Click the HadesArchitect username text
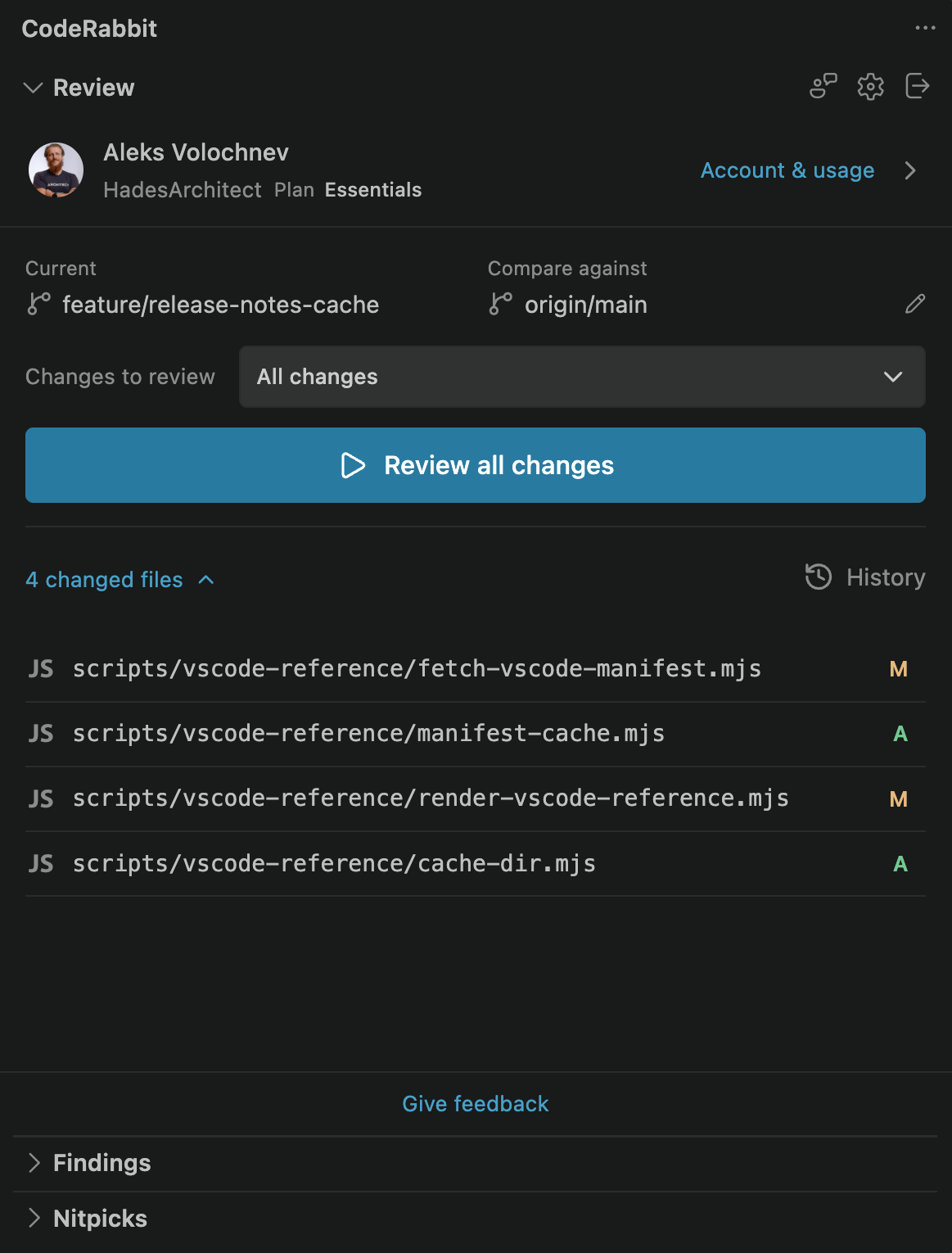Image resolution: width=952 pixels, height=1253 pixels. pos(183,190)
